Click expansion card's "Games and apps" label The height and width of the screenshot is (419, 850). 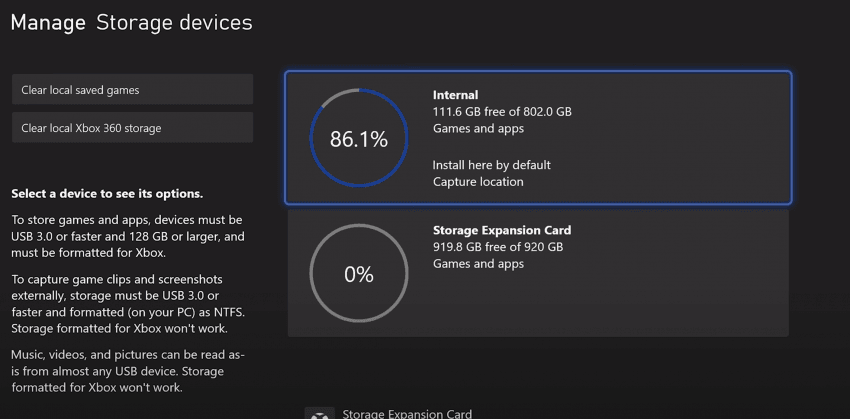pos(478,264)
